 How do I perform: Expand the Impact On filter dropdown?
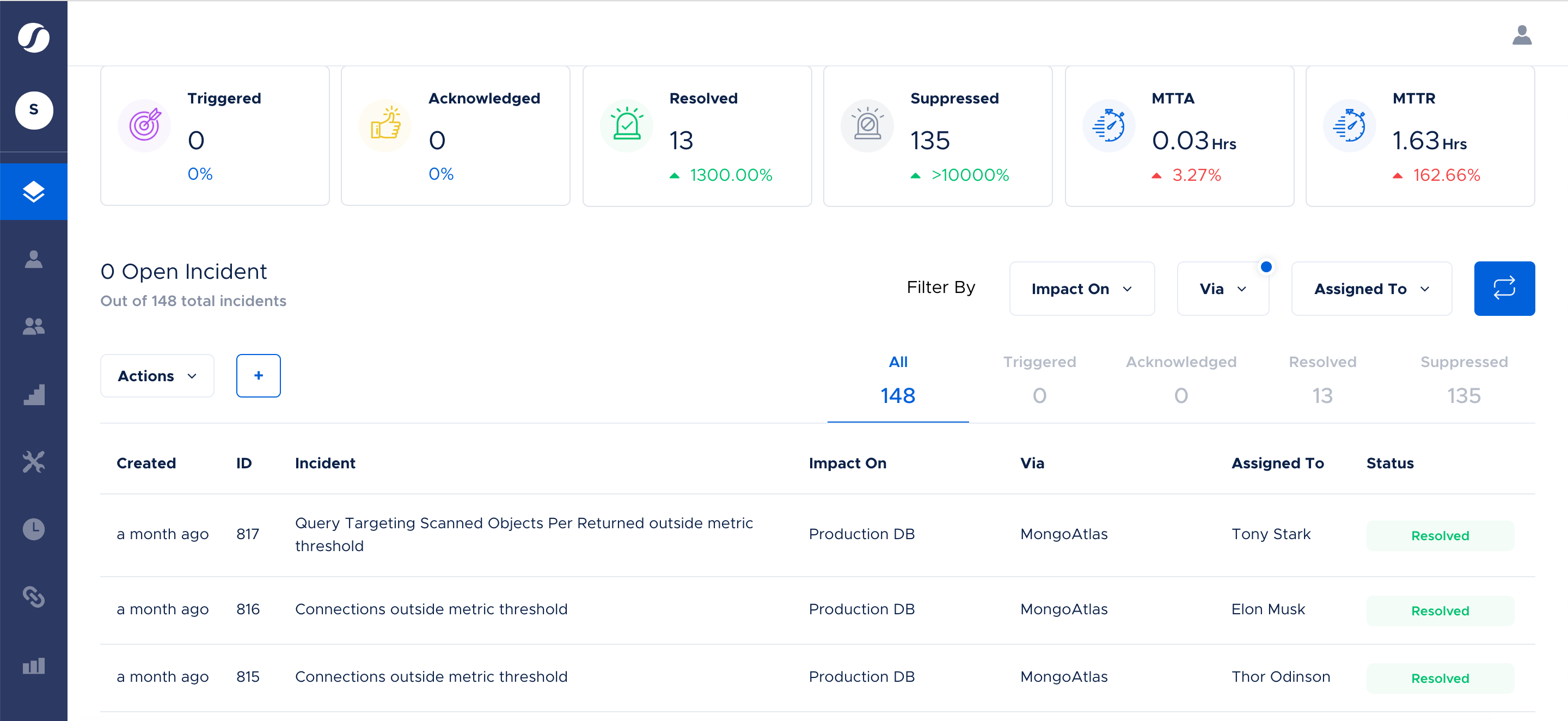[1082, 289]
